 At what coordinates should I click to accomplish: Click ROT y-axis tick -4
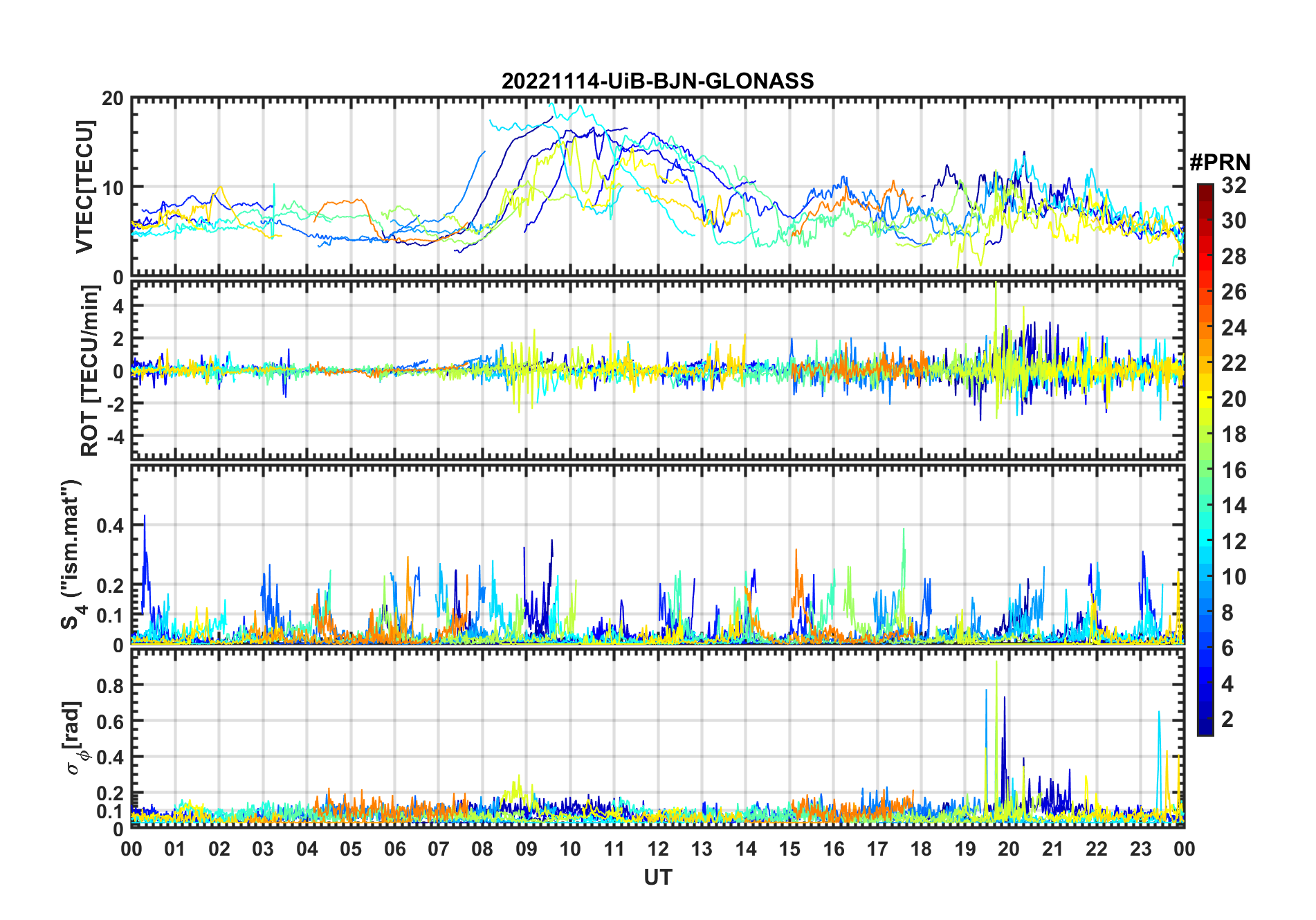[x=114, y=436]
